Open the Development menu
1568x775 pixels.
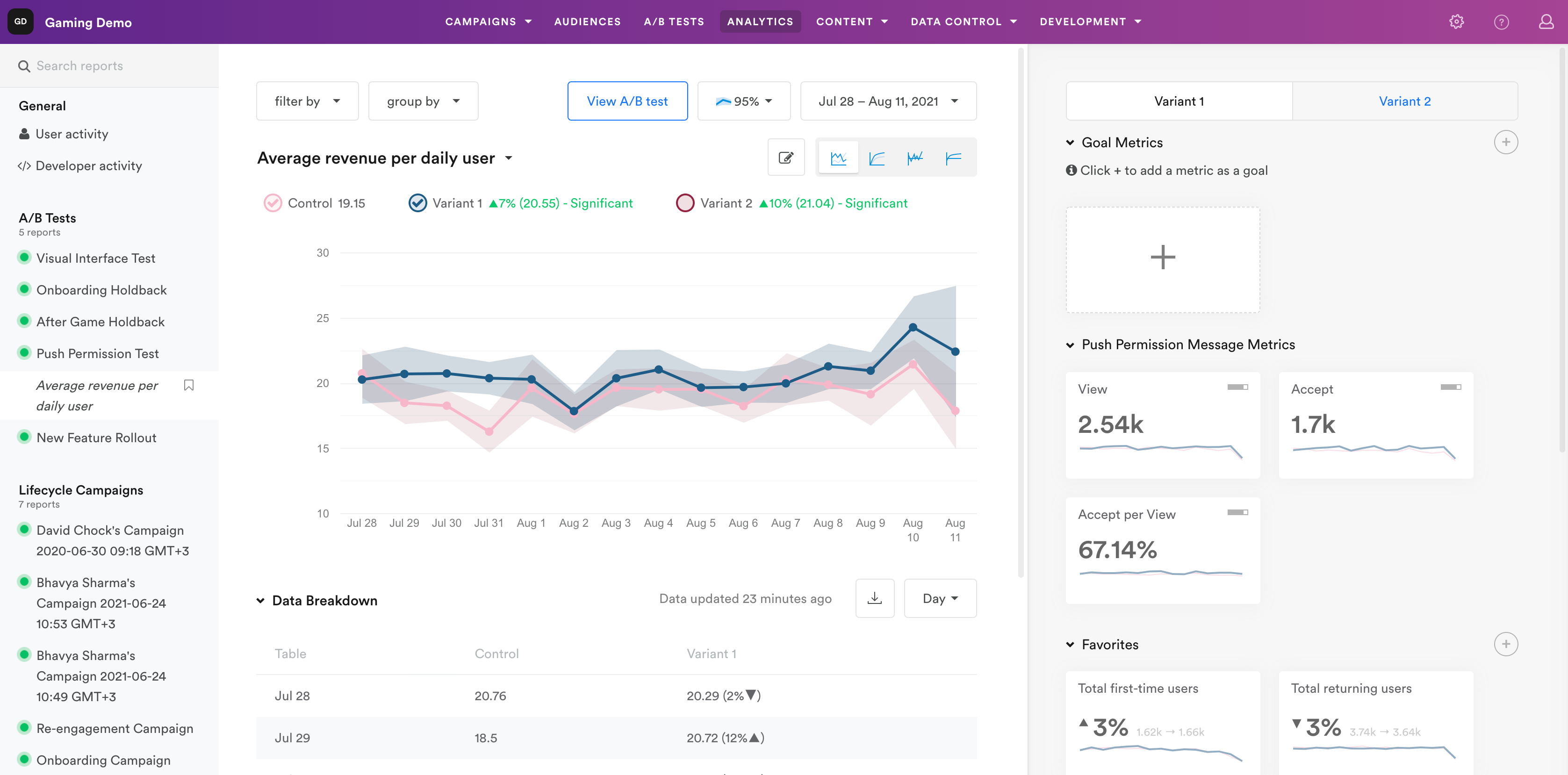(x=1090, y=22)
